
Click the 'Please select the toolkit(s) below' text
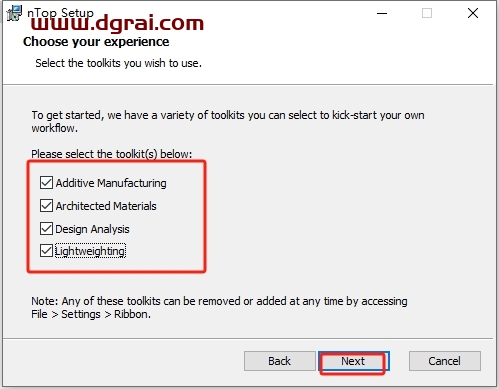(x=112, y=154)
